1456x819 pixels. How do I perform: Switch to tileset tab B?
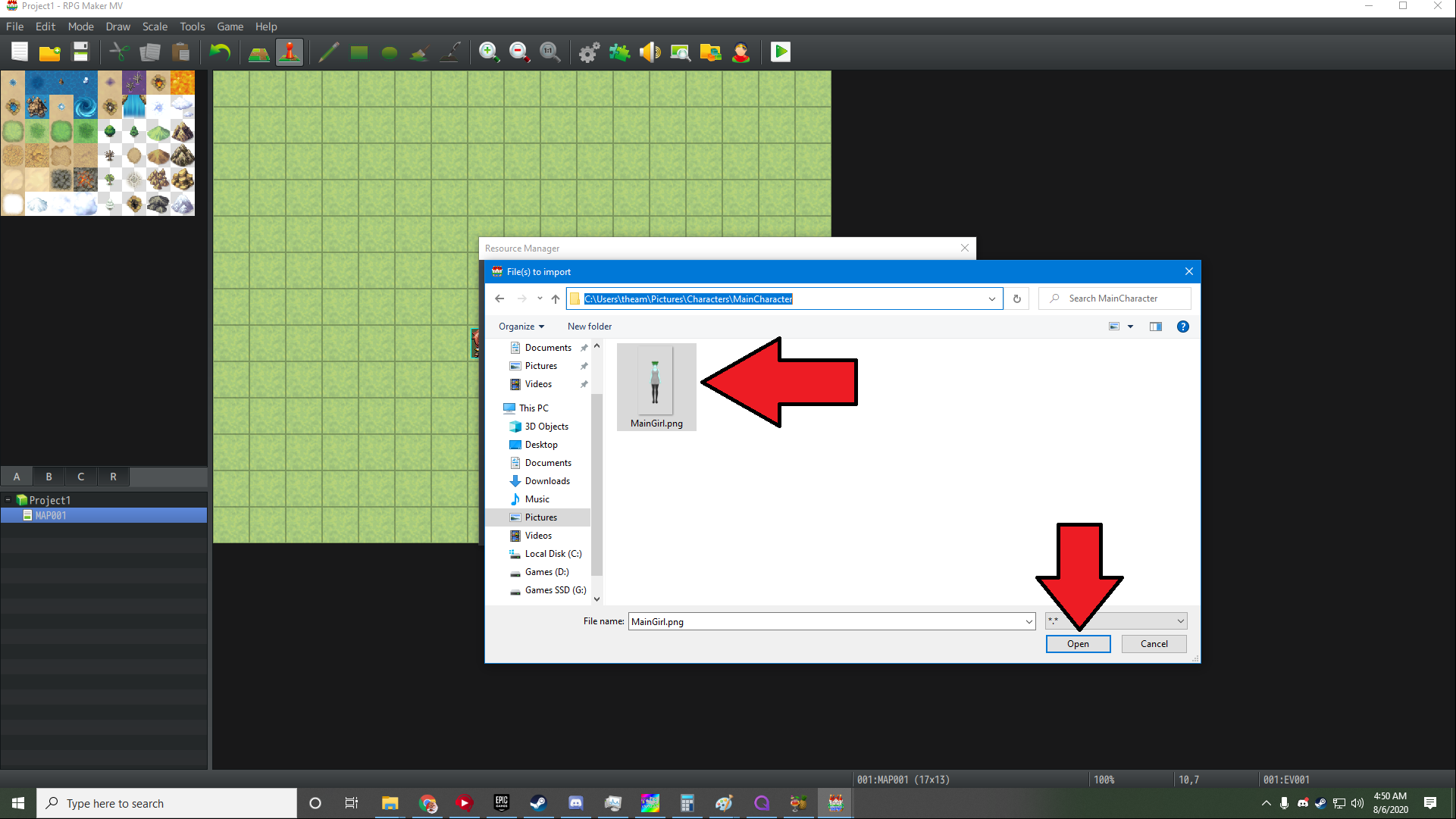pyautogui.click(x=49, y=477)
